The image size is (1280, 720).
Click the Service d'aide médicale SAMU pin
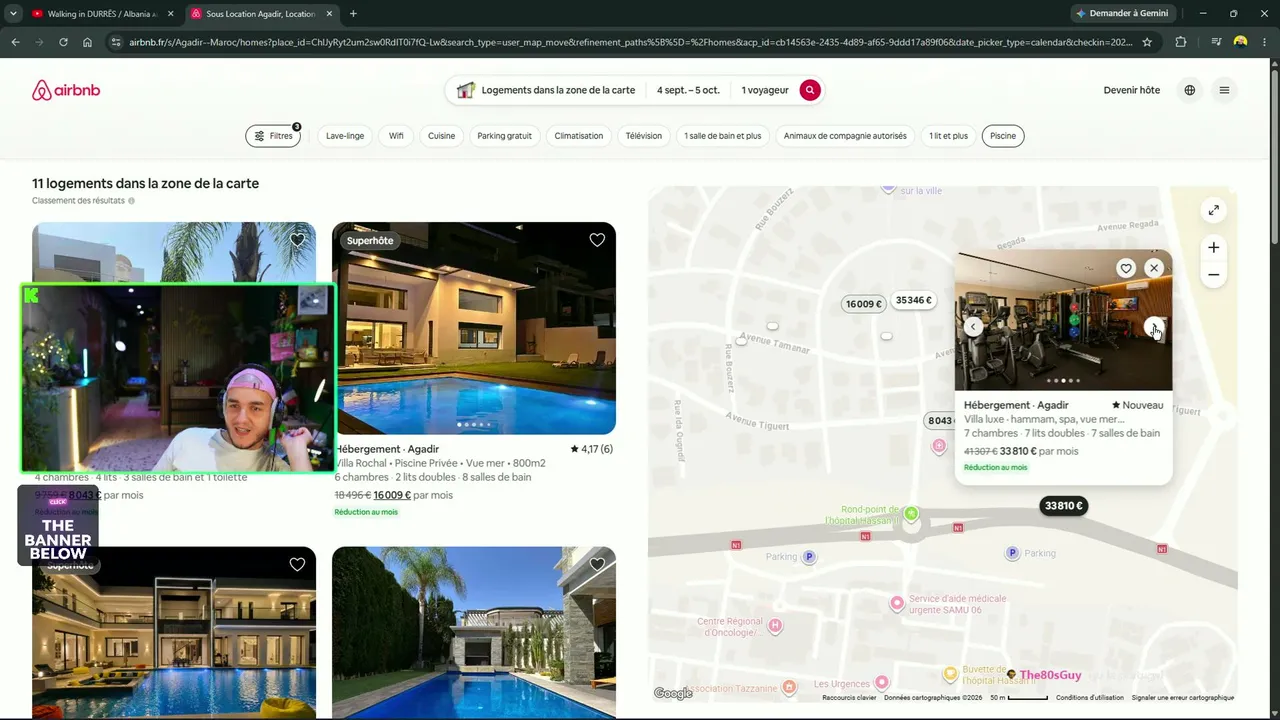pos(897,603)
